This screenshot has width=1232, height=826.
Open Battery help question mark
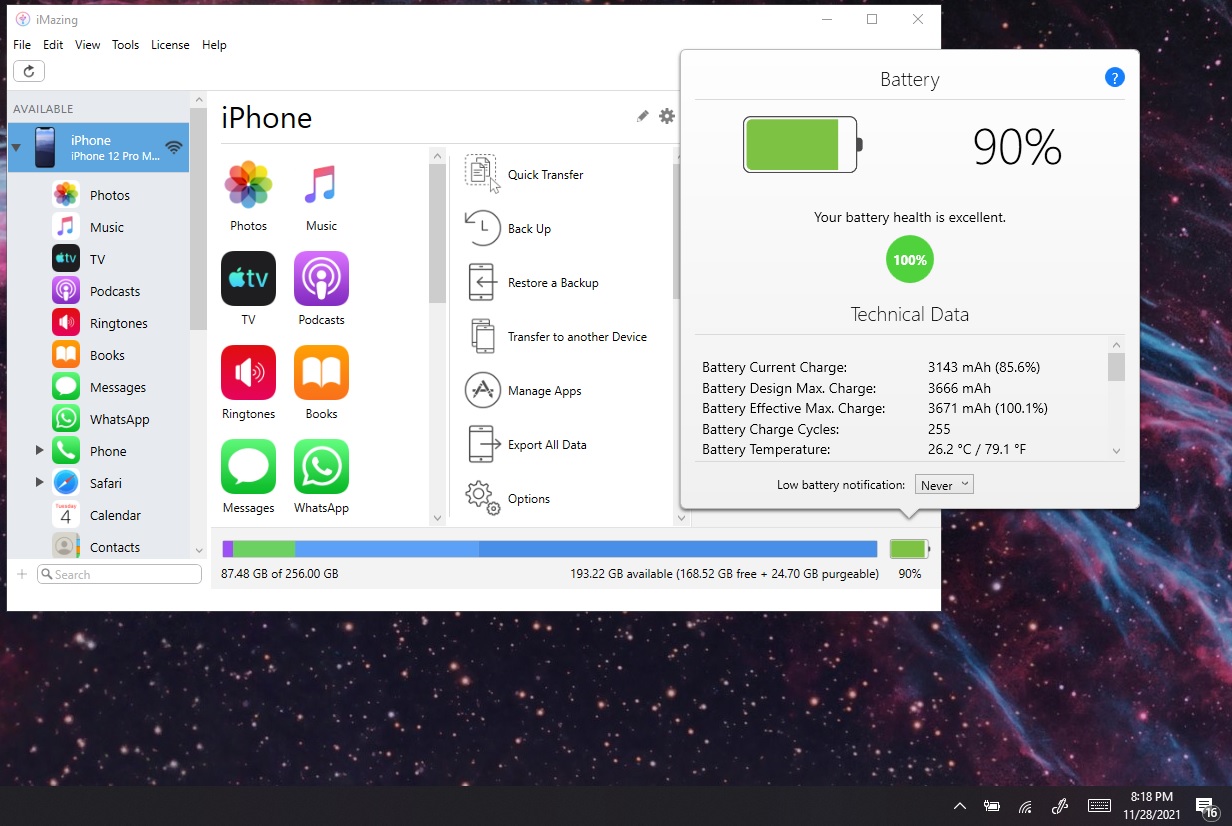pyautogui.click(x=1114, y=78)
